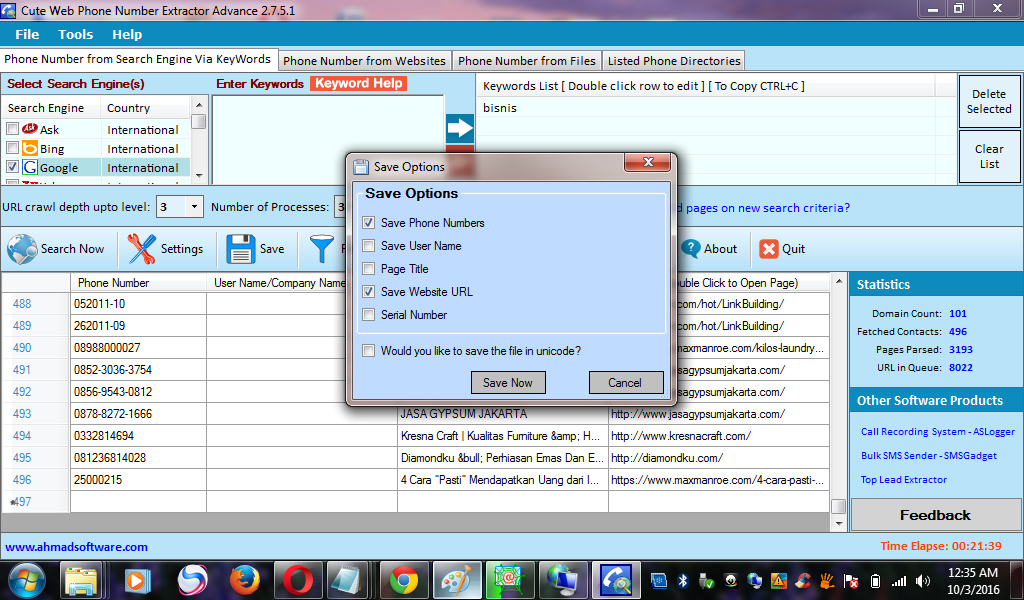Click the battery tray icon
Viewport: 1024px width, 600px height.
click(876, 580)
